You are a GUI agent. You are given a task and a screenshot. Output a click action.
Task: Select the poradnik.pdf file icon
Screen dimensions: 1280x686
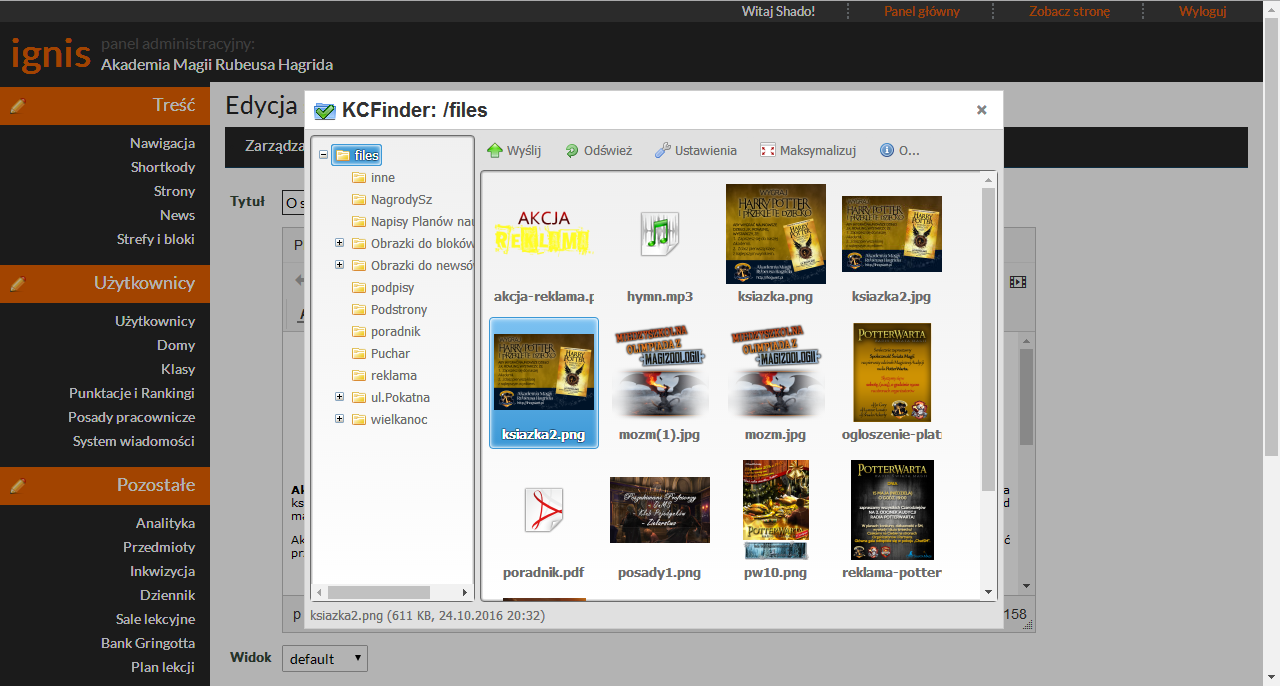(544, 510)
